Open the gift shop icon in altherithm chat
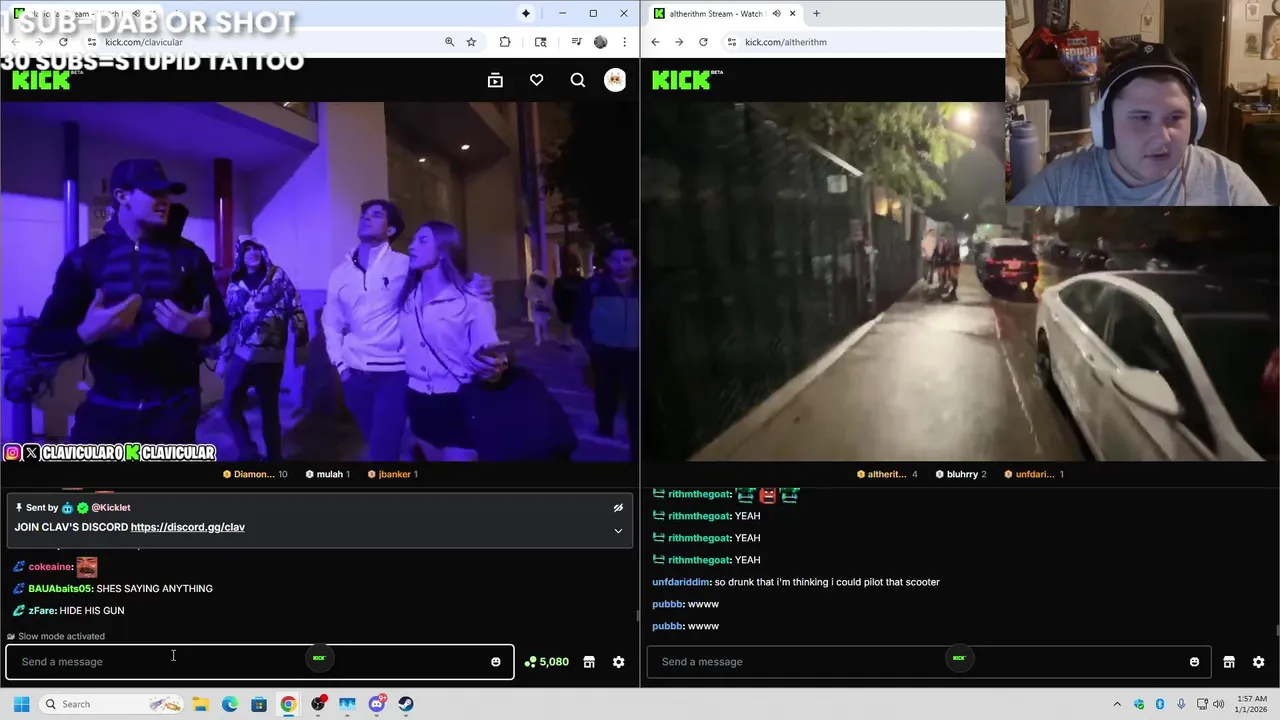 point(1229,662)
